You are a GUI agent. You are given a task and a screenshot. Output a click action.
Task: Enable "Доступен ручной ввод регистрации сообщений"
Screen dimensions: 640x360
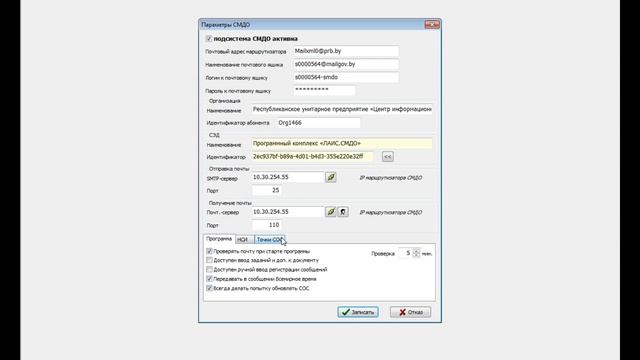click(x=209, y=270)
